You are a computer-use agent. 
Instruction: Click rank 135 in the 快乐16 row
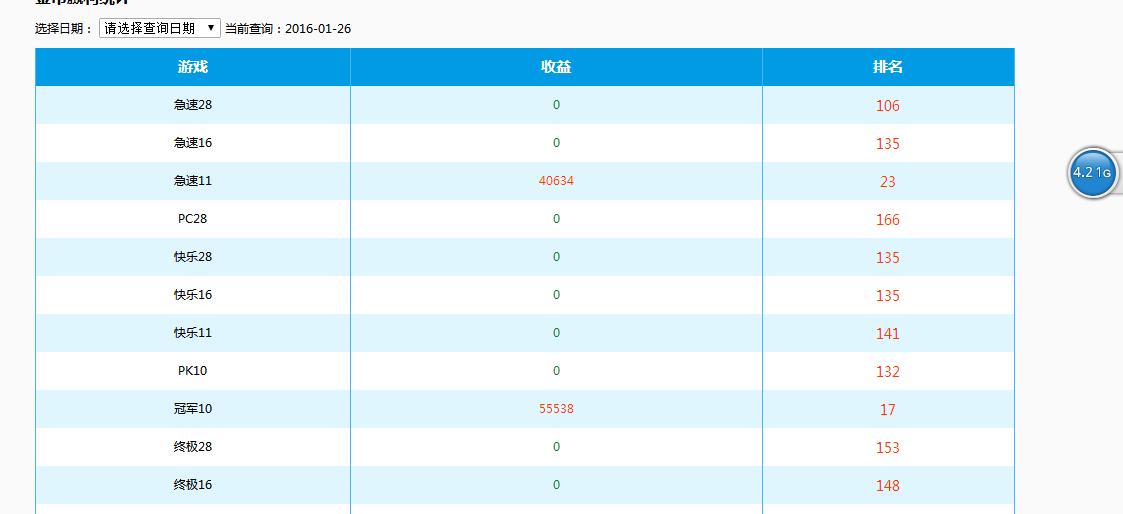click(x=887, y=296)
